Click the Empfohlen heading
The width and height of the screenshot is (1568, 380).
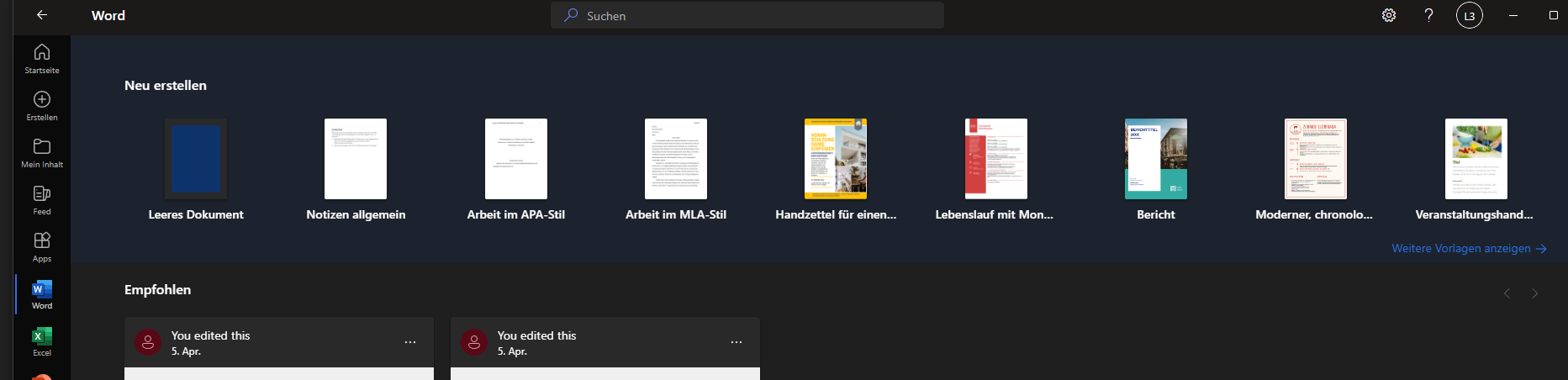click(x=157, y=290)
